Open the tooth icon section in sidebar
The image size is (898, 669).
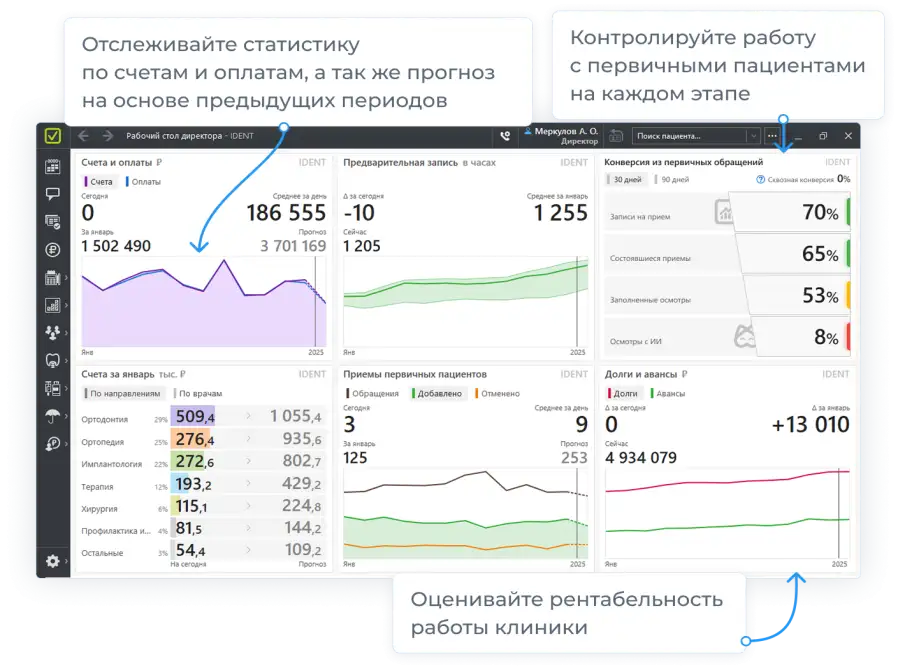coord(53,360)
